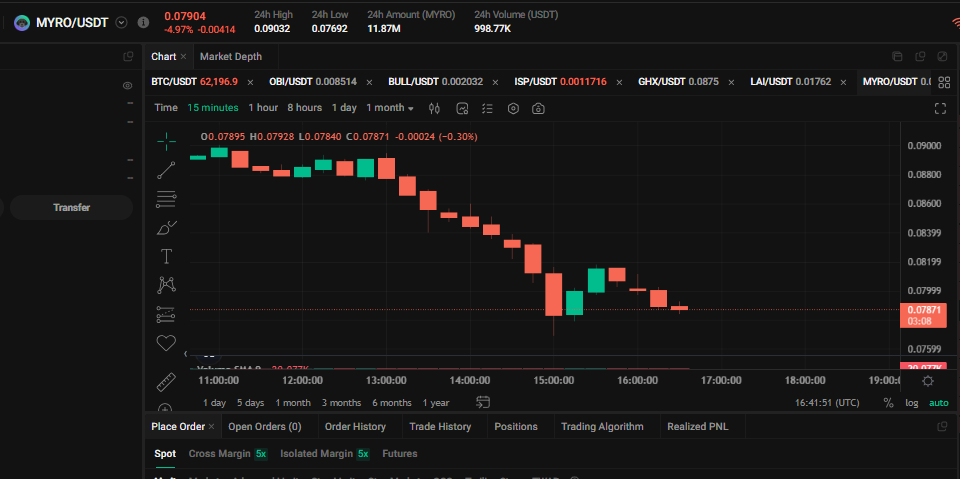Select the Isolated Margin 5x tab
This screenshot has width=960, height=479.
[324, 454]
